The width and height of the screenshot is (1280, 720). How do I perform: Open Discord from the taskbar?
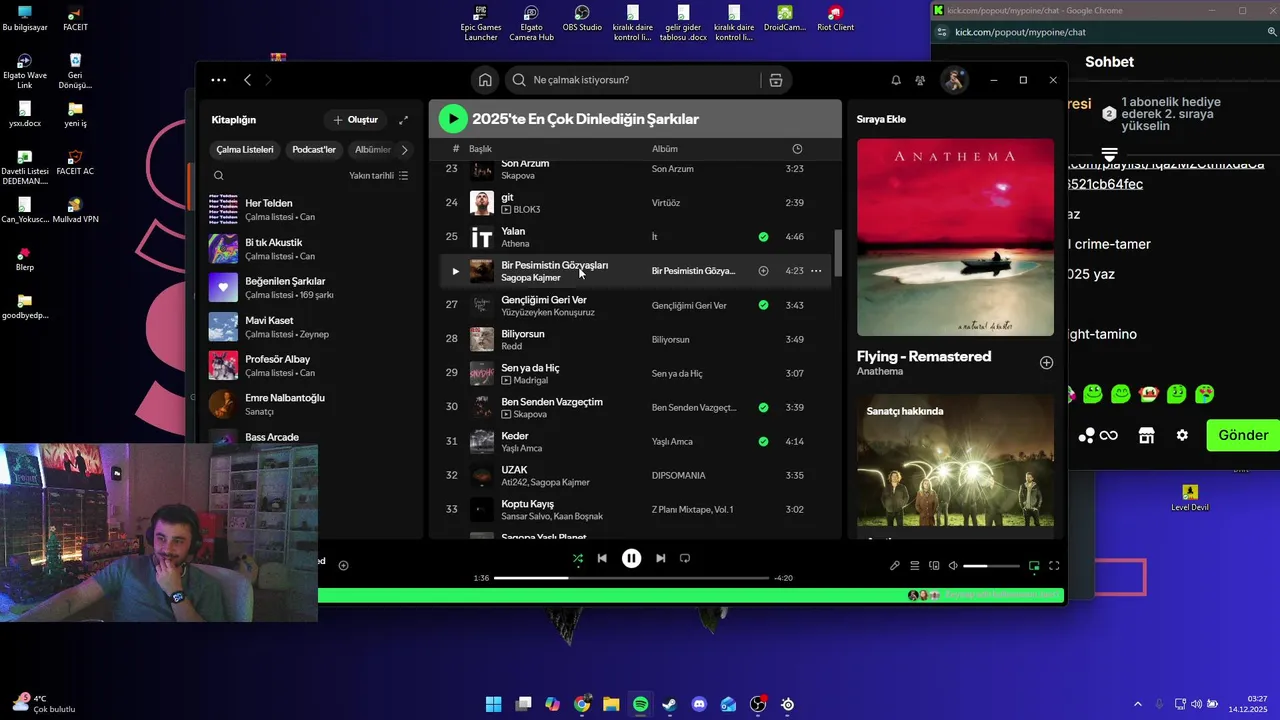click(x=699, y=704)
